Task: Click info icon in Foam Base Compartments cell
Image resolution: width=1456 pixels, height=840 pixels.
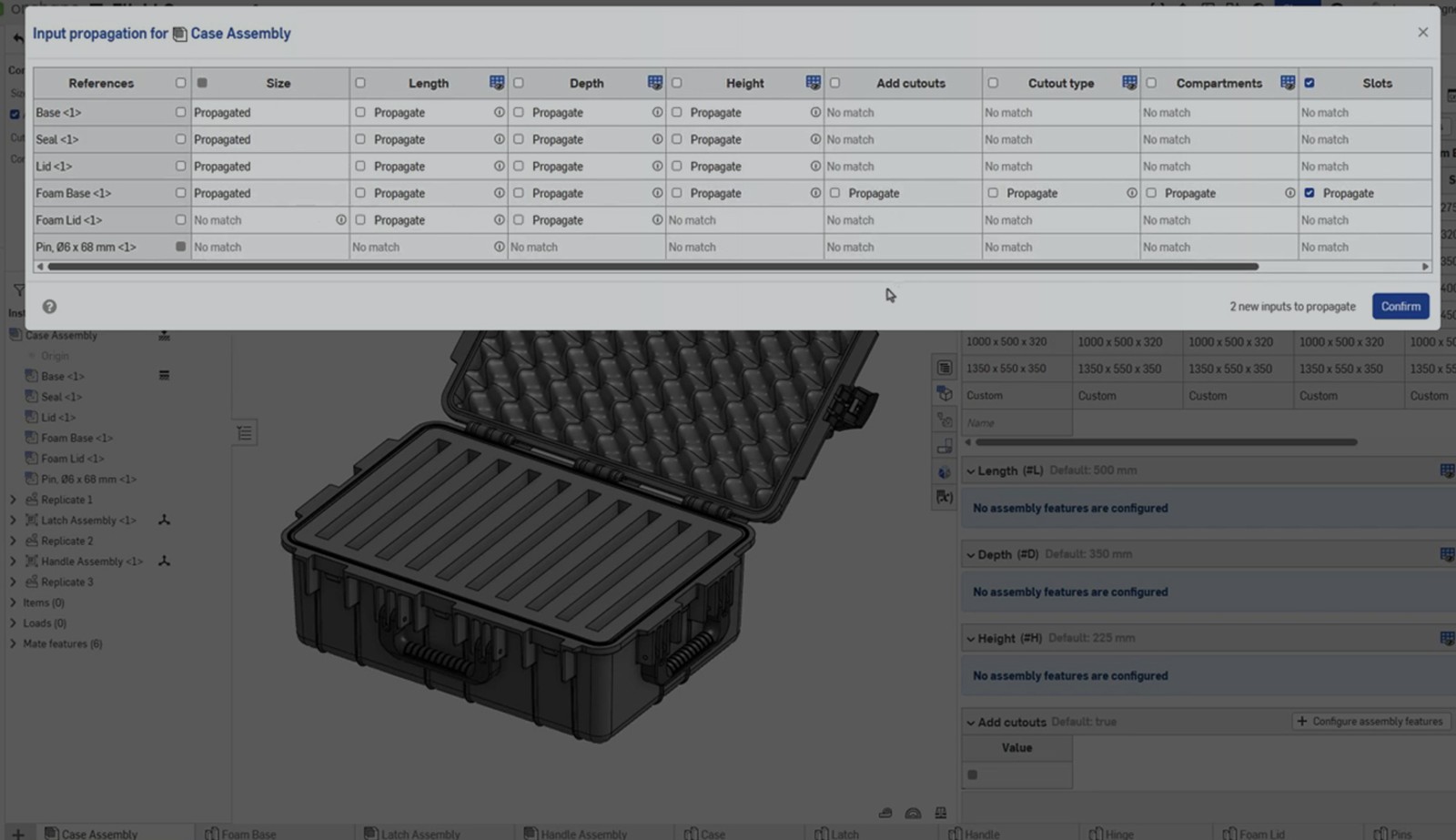Action: [x=1289, y=193]
